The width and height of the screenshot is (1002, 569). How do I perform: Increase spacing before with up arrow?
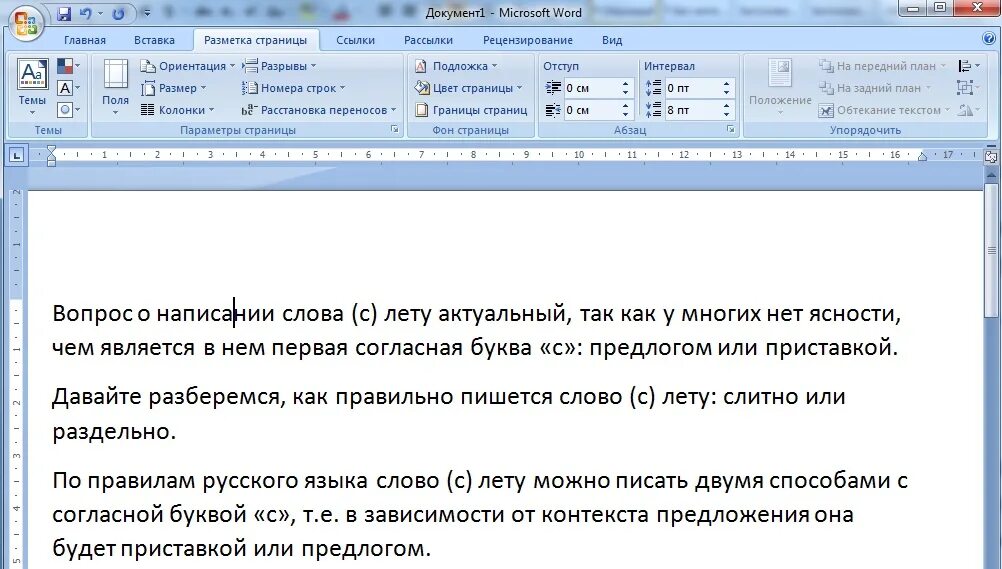727,84
